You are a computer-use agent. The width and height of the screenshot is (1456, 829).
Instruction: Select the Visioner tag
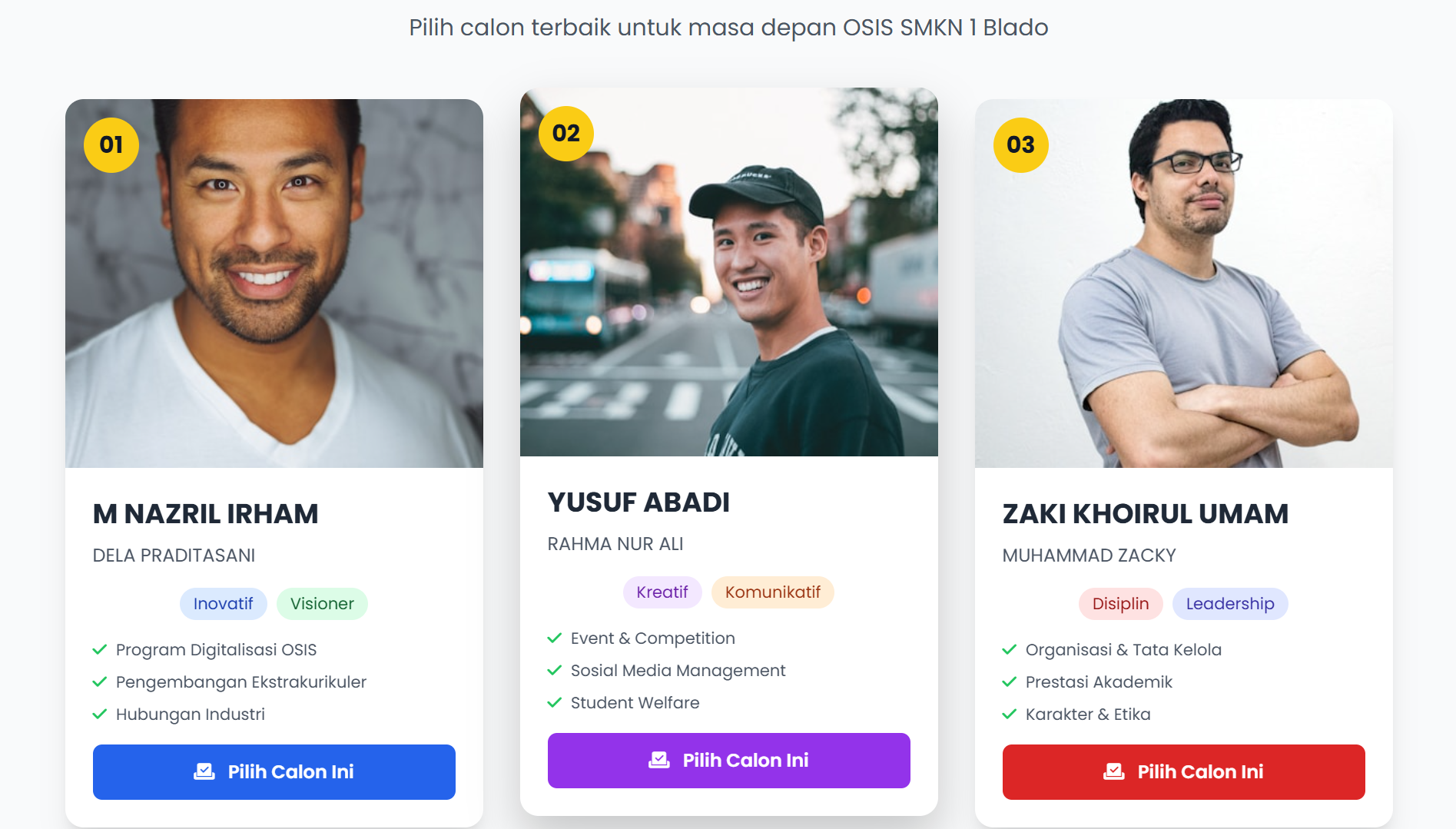point(322,604)
